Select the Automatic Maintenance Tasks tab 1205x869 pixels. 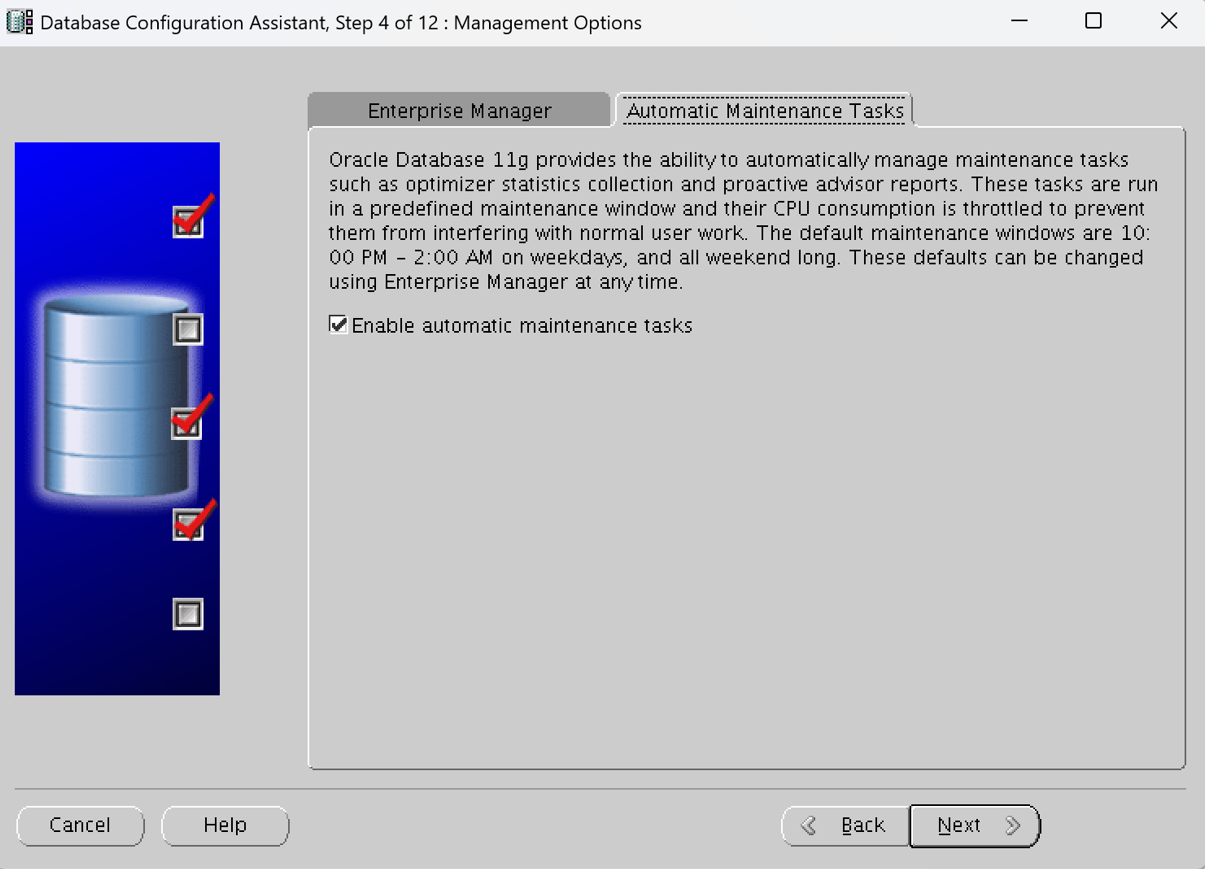(x=765, y=110)
